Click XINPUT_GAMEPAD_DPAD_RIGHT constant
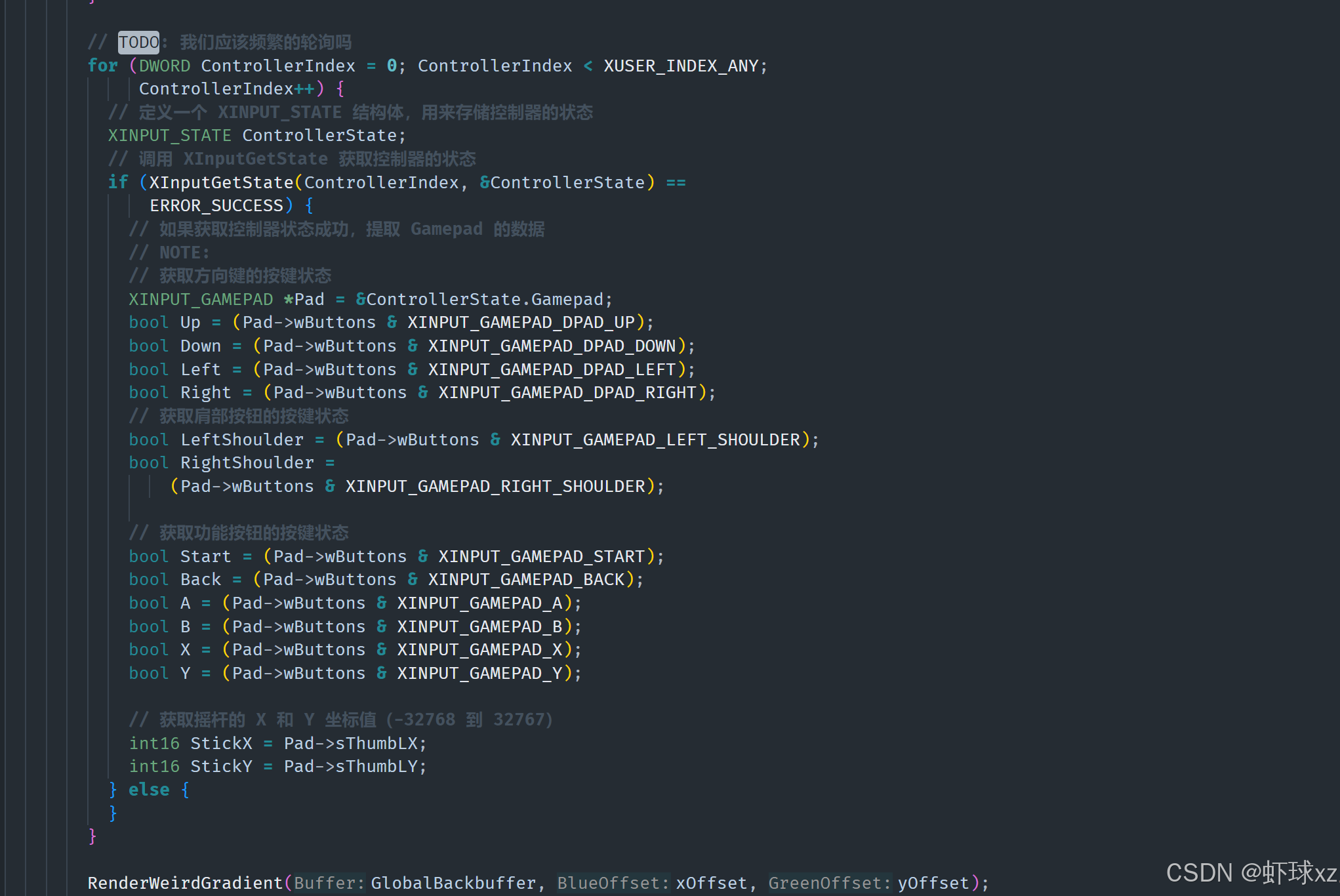The height and width of the screenshot is (896, 1340). point(567,392)
